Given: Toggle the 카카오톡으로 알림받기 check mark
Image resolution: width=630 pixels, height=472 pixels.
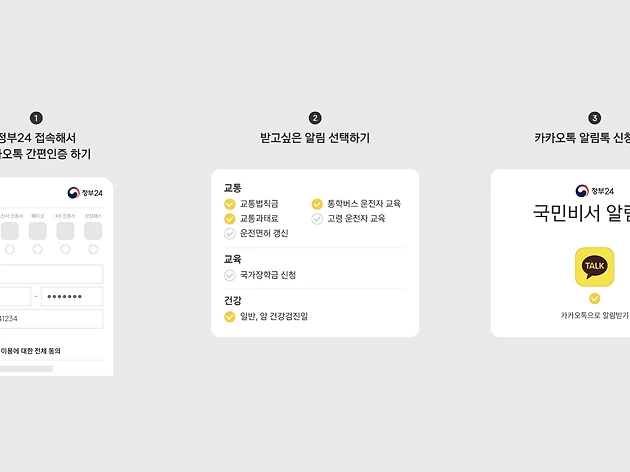Looking at the screenshot, I should (594, 298).
